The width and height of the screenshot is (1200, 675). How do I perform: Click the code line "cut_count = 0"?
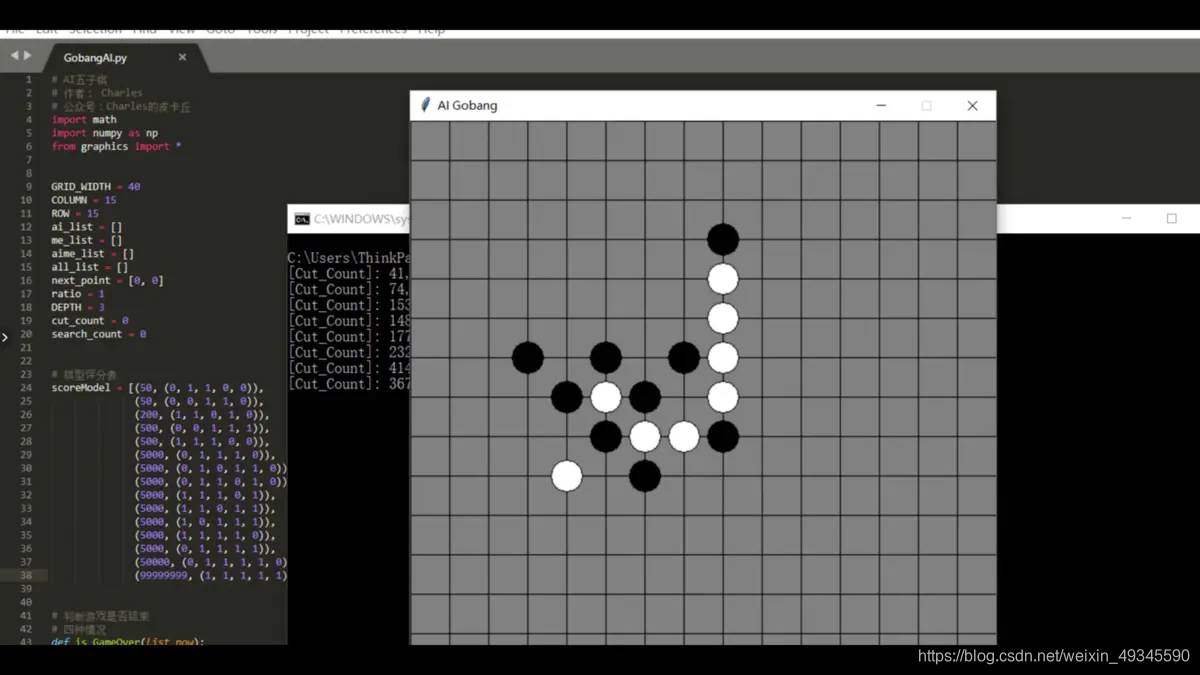click(90, 321)
